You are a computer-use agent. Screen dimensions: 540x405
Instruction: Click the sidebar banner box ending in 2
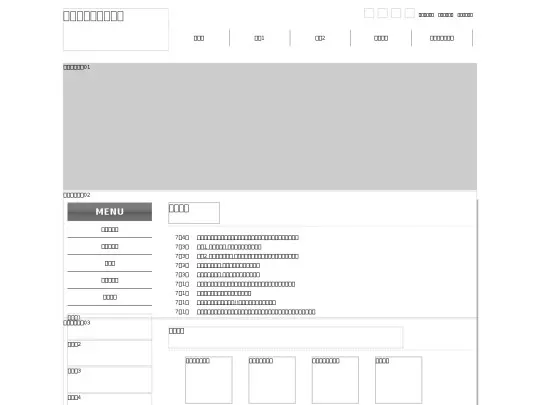(110, 353)
